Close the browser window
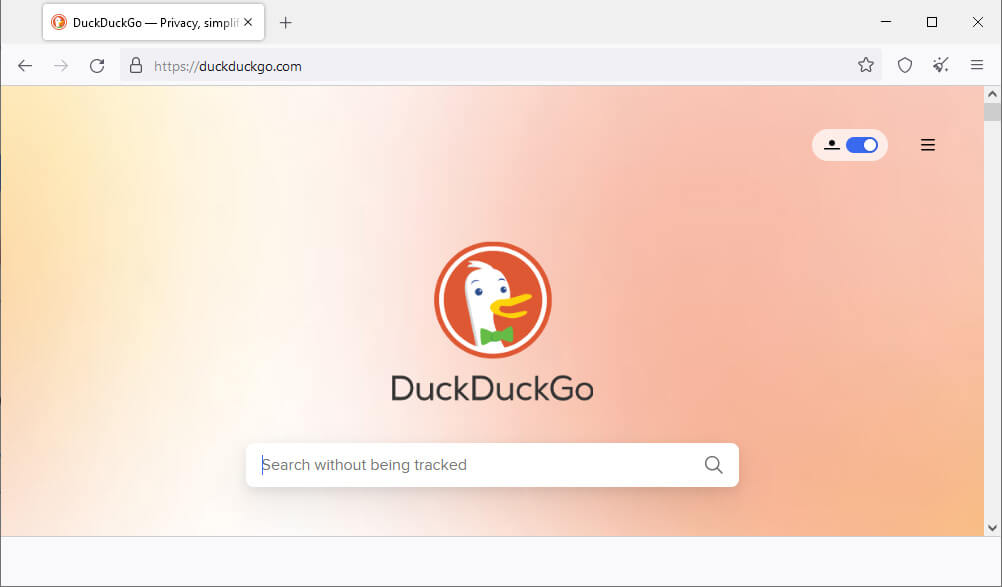1002x587 pixels. pyautogui.click(x=978, y=22)
